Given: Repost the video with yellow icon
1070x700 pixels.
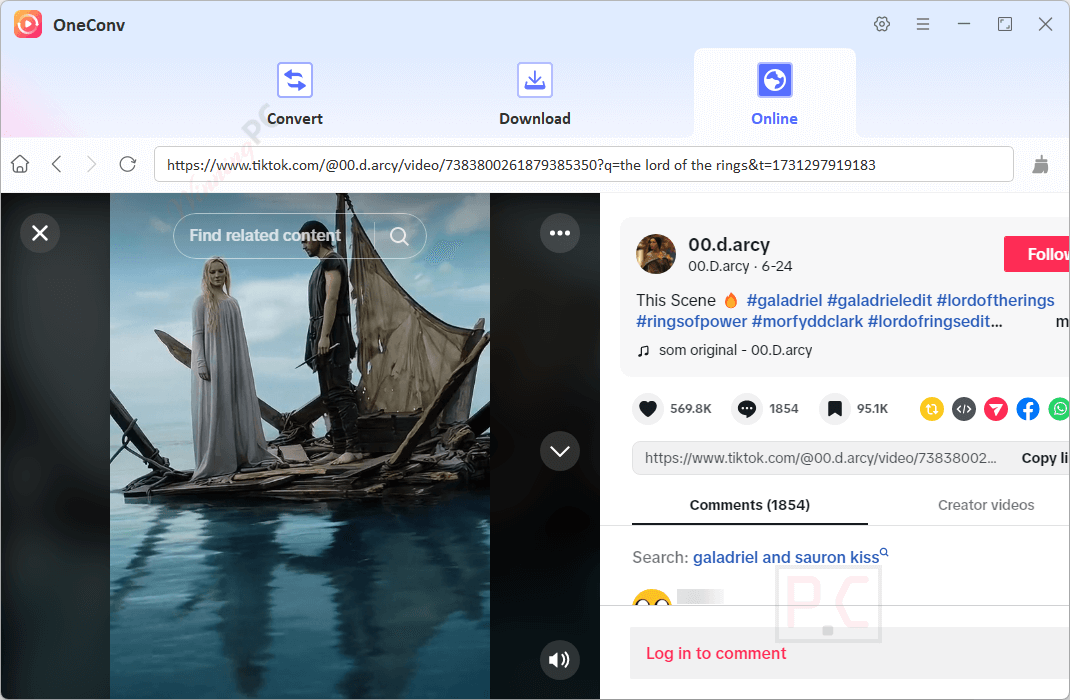Looking at the screenshot, I should (x=931, y=409).
